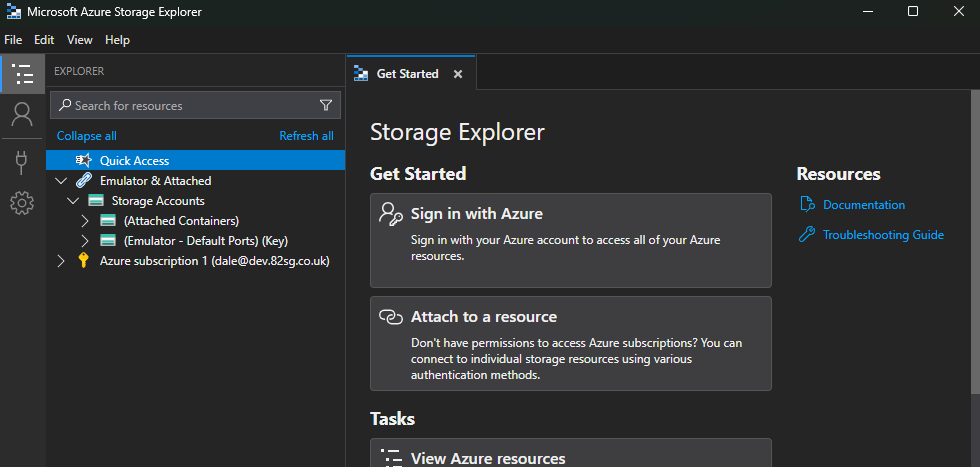980x467 pixels.
Task: Click the Emulator & Attached paperclip icon
Action: coord(84,180)
